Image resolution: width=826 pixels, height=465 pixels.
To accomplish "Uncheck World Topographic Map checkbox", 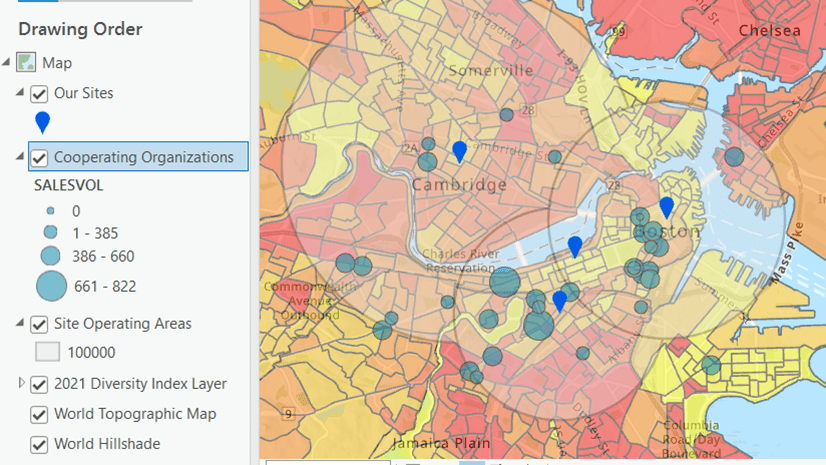I will (x=39, y=414).
